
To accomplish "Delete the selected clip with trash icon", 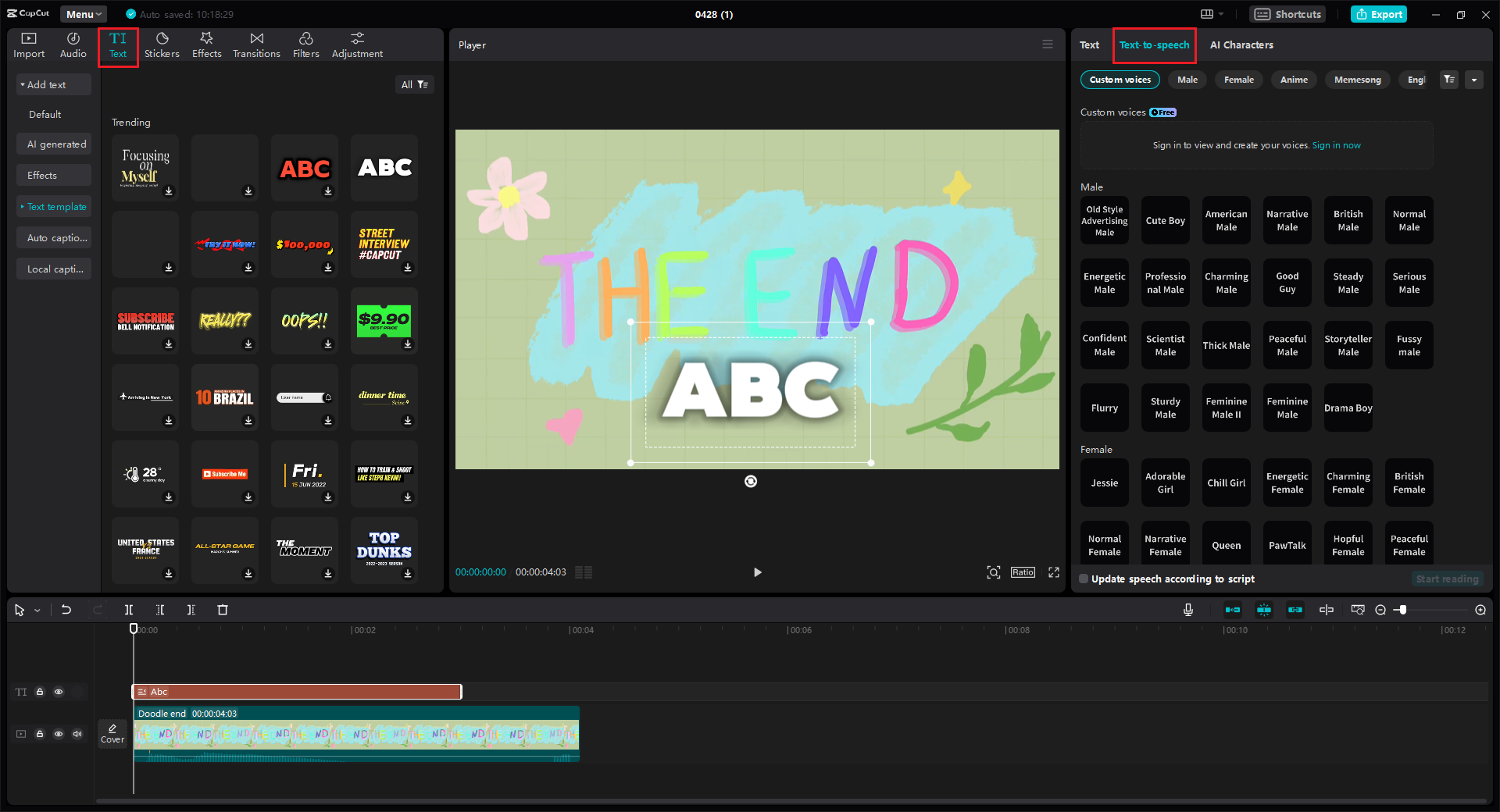I will [x=223, y=610].
